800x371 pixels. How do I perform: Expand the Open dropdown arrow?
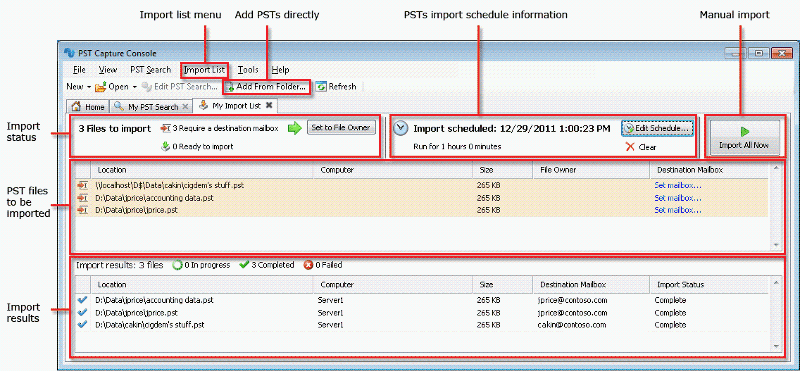coord(135,87)
